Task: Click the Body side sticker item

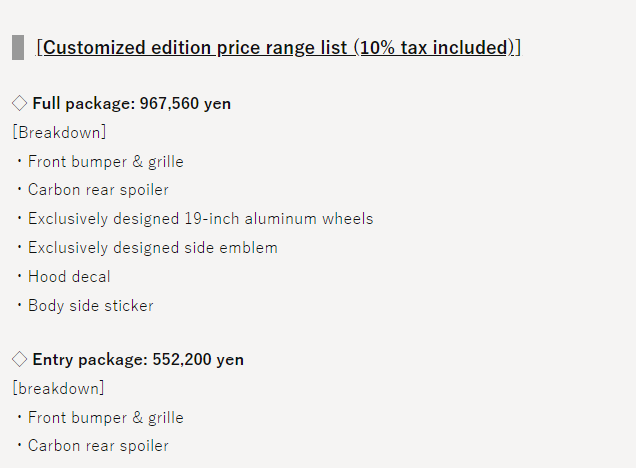Action: (x=90, y=306)
